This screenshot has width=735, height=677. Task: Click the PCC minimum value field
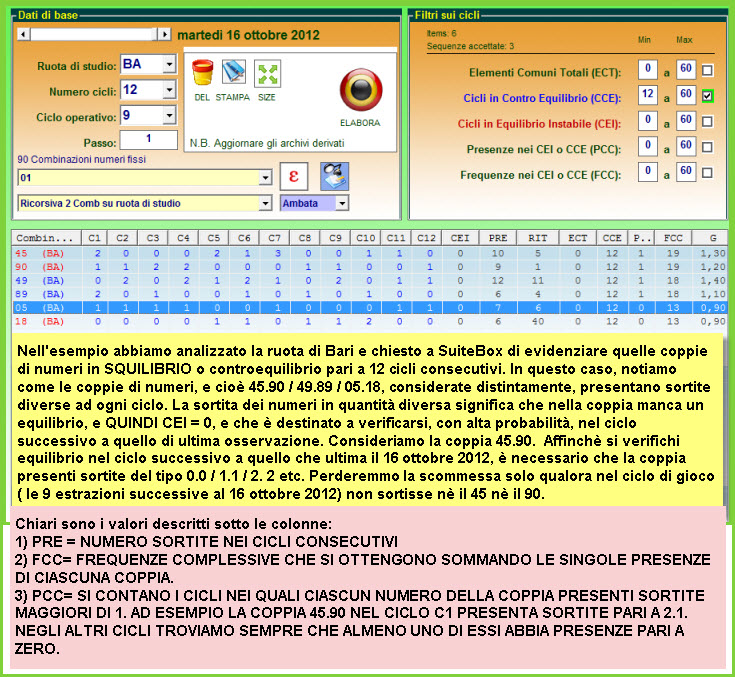tap(647, 146)
